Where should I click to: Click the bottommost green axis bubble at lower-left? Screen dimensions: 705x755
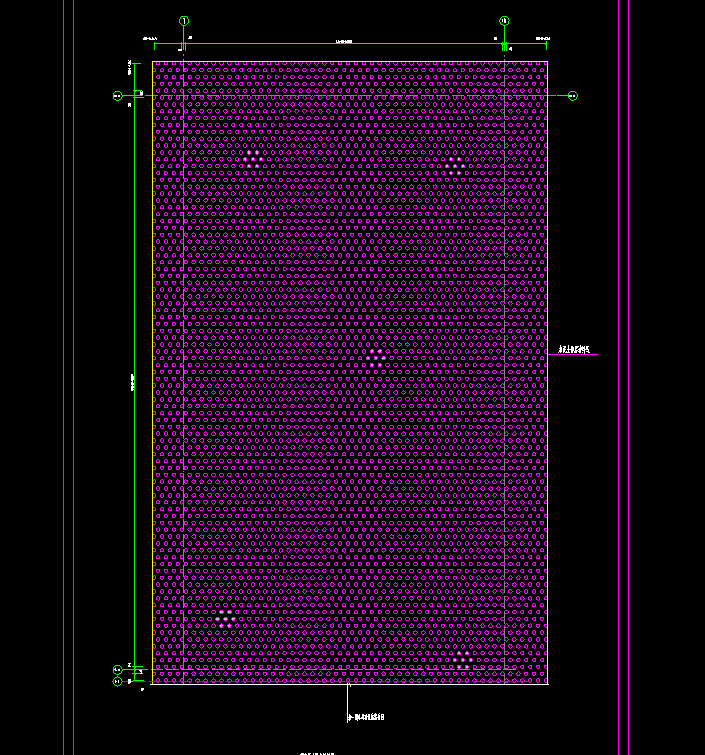click(117, 681)
